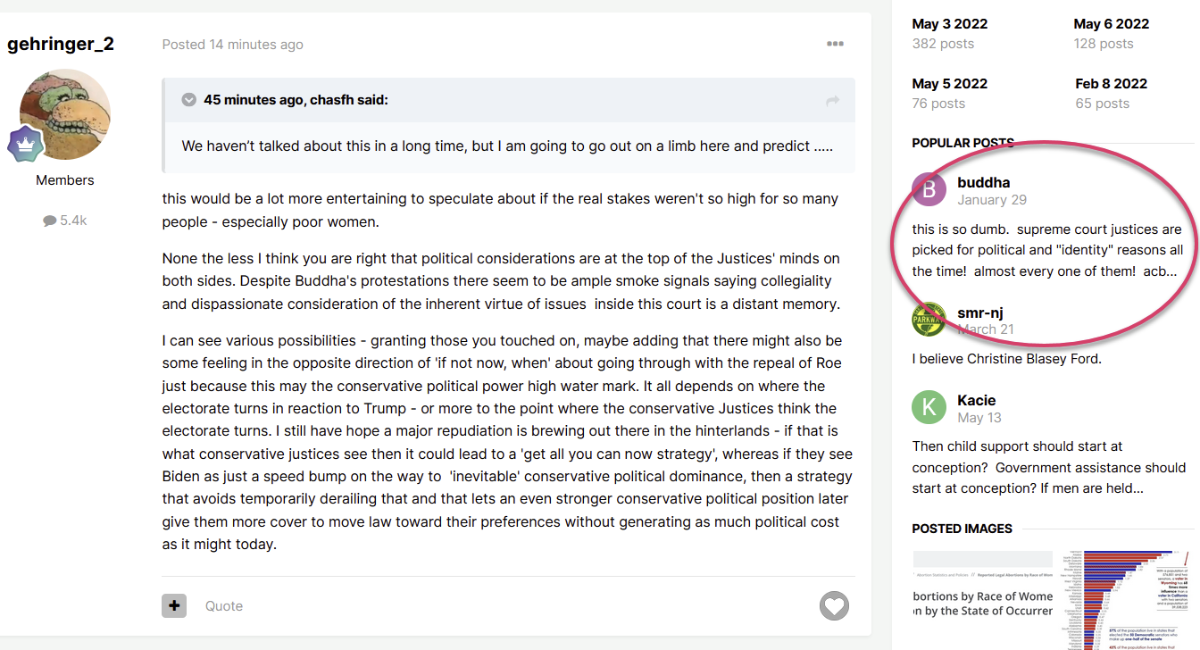Open smr-nj's avatar icon

point(929,319)
